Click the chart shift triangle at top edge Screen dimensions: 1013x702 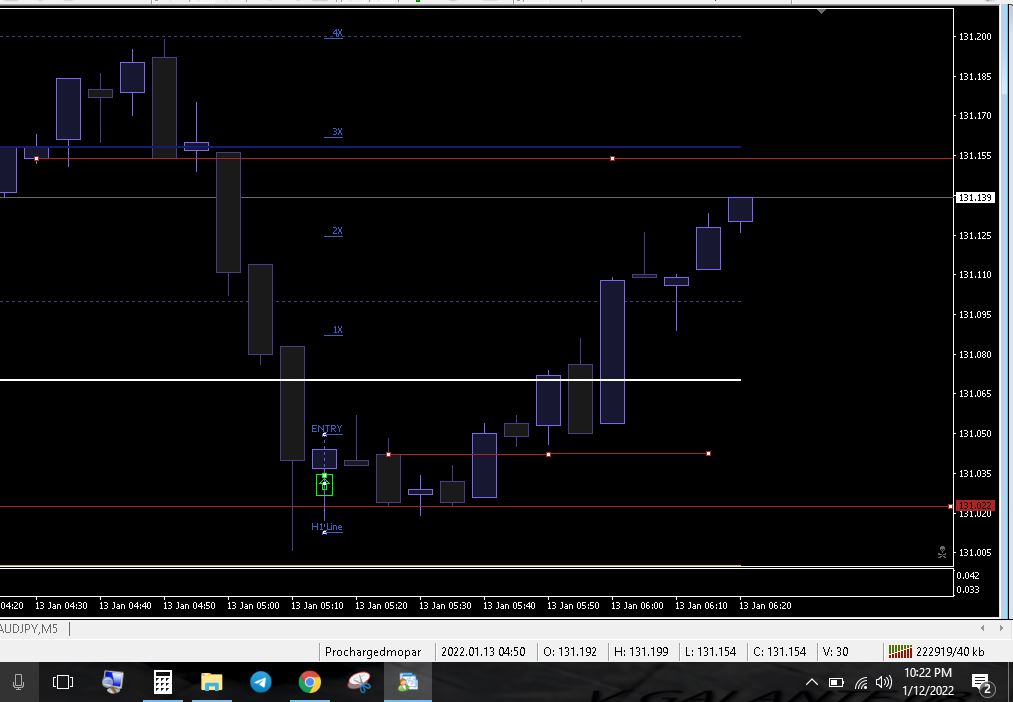[x=821, y=11]
